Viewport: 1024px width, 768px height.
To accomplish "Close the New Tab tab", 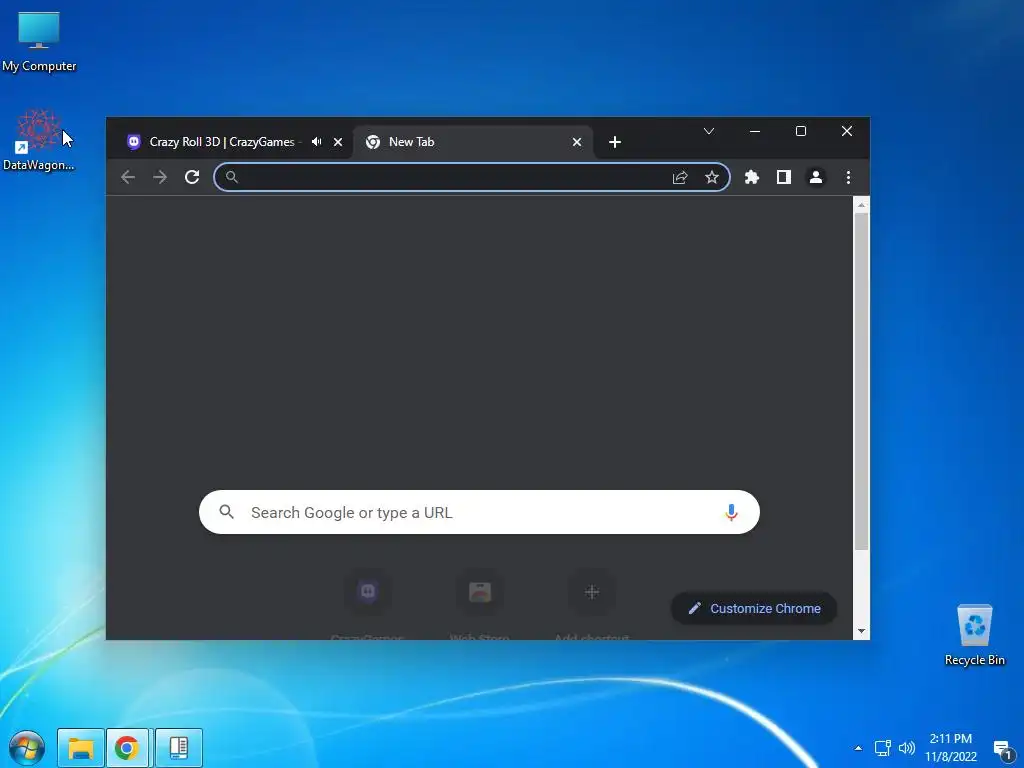I will 577,142.
